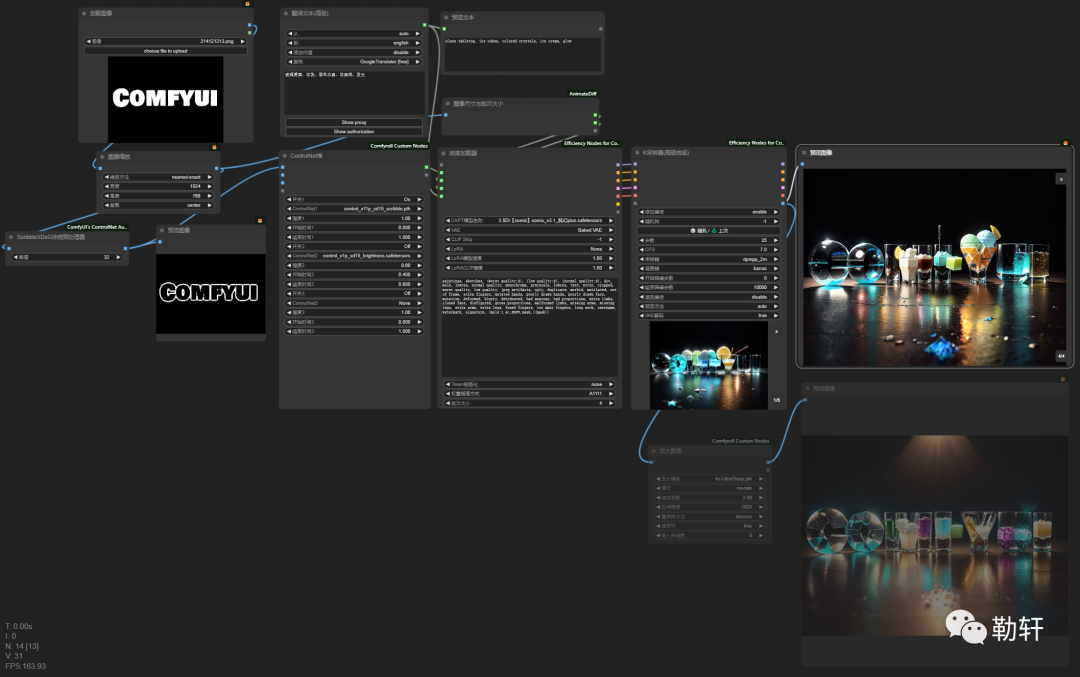Open the VAE Baked VAE dropdown
Screen dimensions: 1080x677
tap(529, 230)
